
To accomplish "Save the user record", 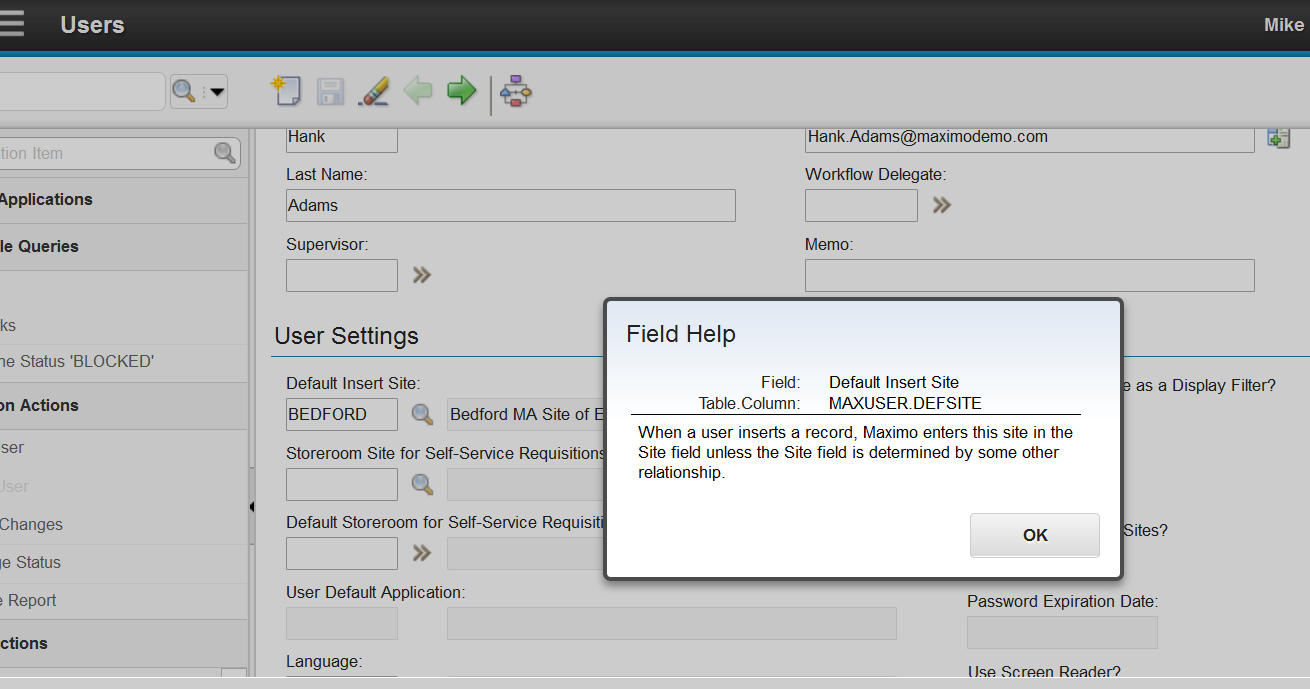I will (330, 92).
